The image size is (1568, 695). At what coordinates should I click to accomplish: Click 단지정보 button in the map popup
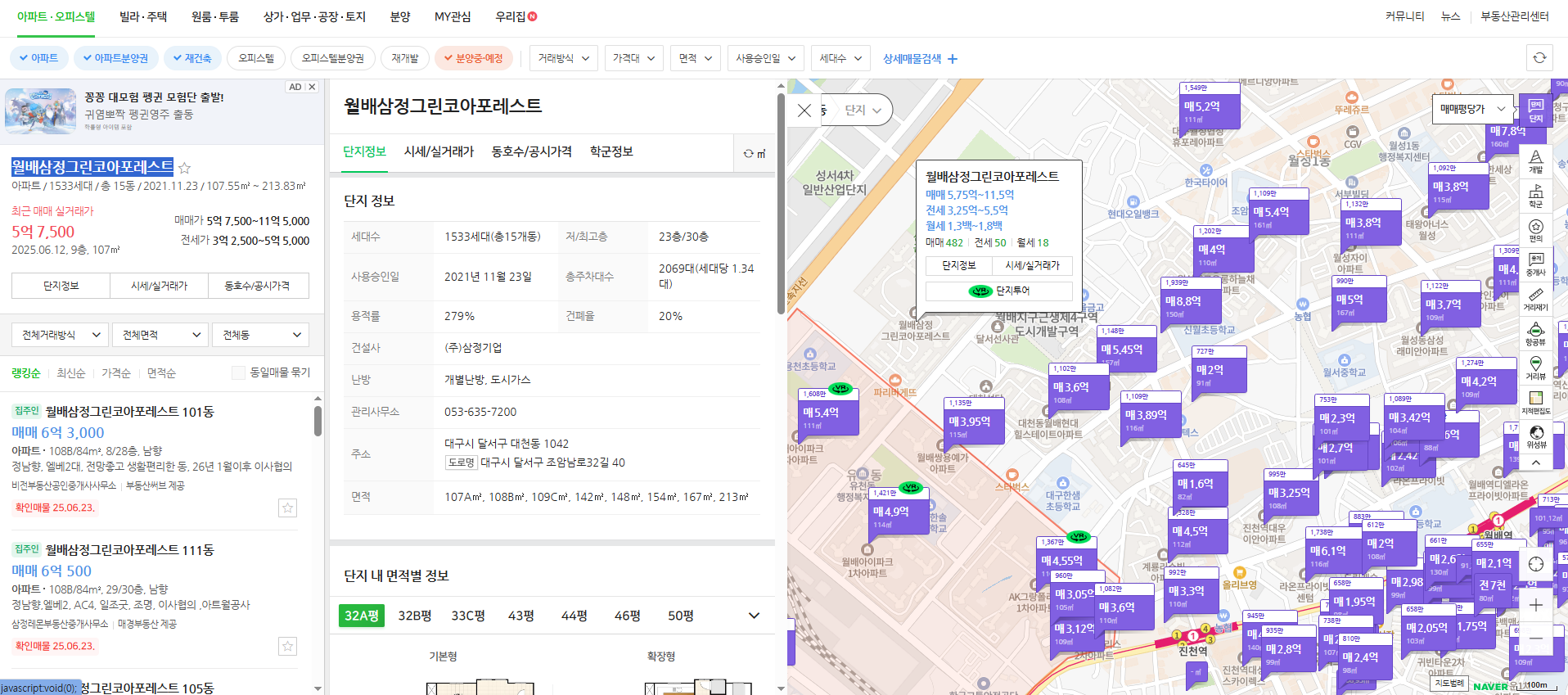click(958, 265)
